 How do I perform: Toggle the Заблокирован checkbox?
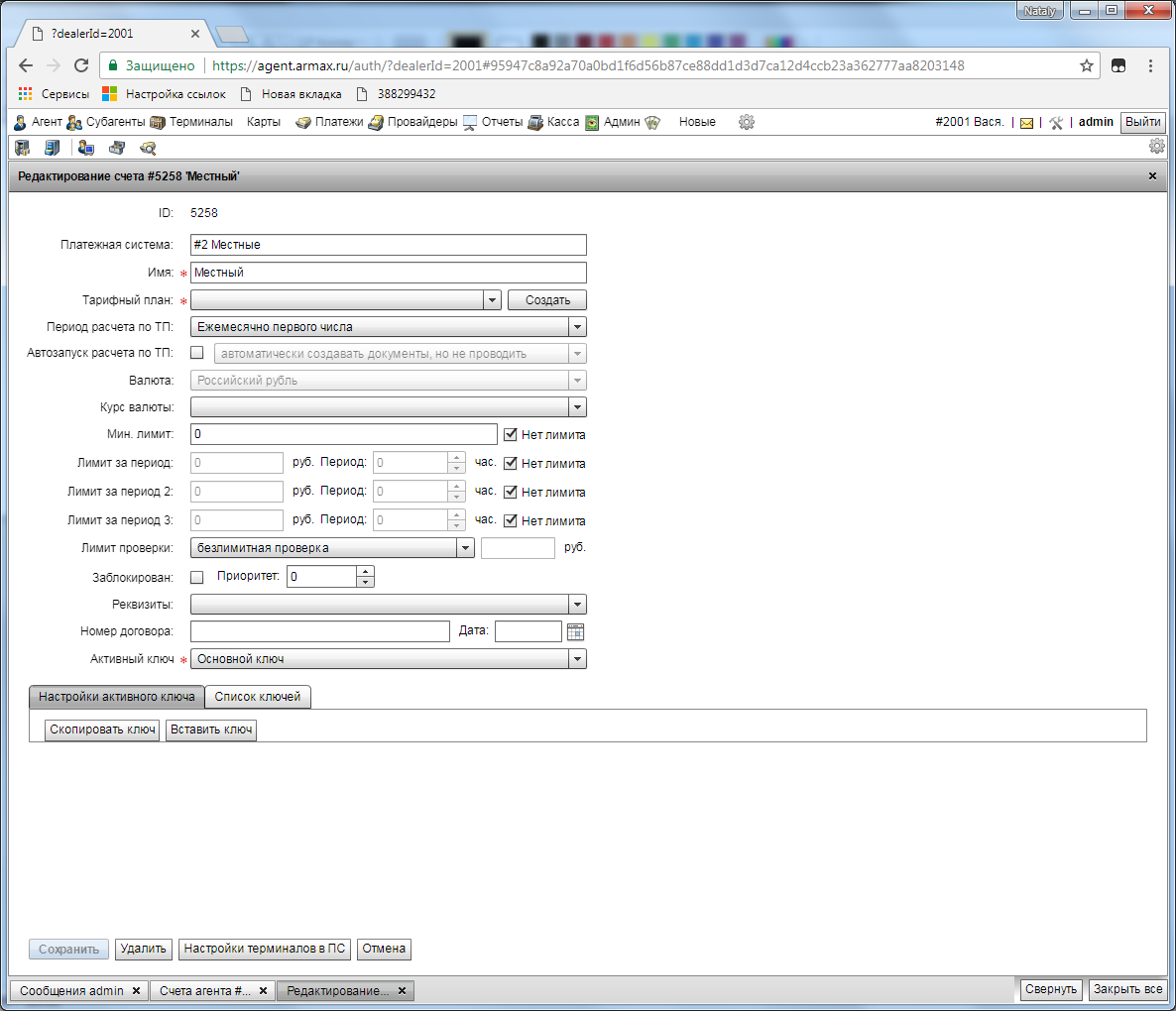197,577
